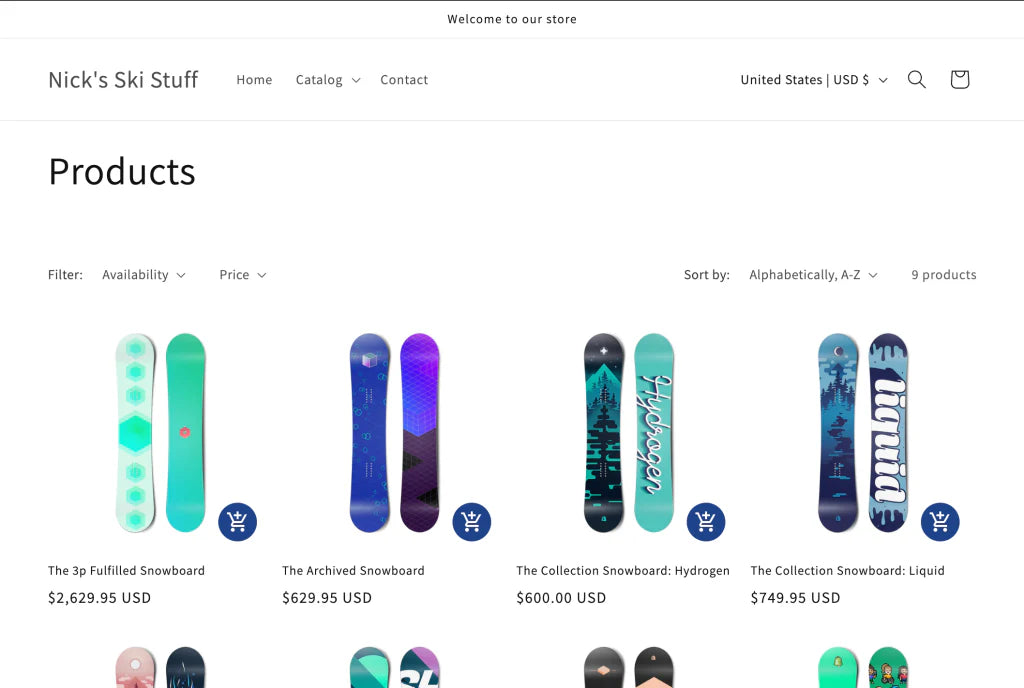Screen dimensions: 1024x688
Task: Expand the Availability filter
Action: (x=143, y=275)
